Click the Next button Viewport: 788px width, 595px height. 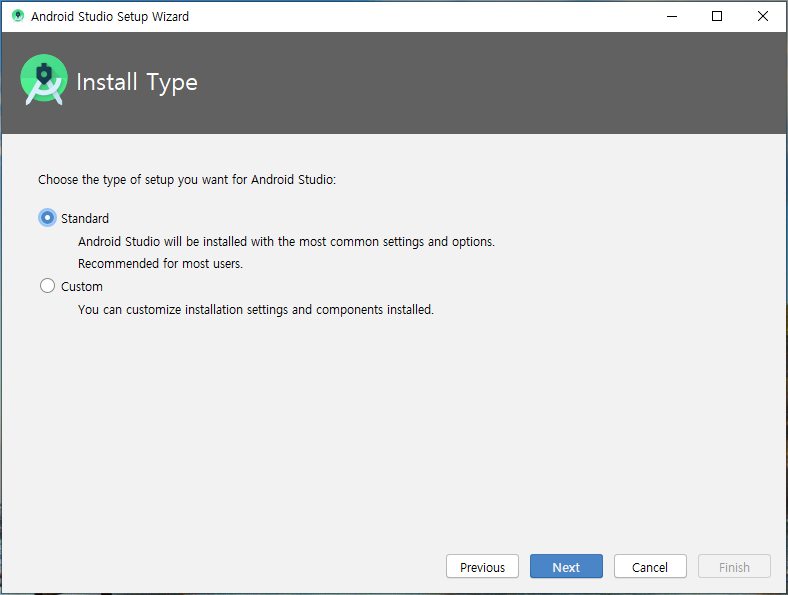coord(566,566)
